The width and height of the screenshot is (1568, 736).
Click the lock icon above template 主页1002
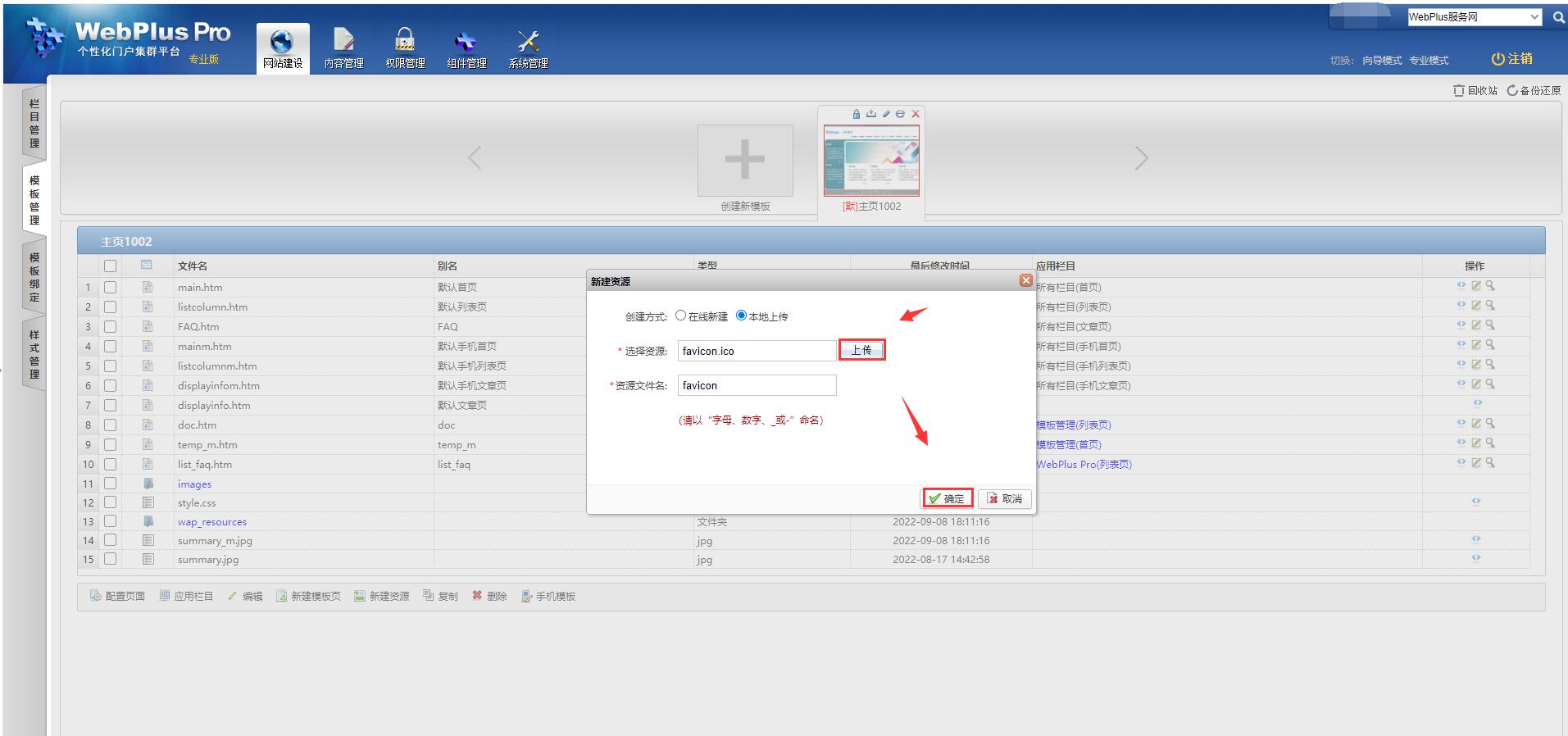click(x=857, y=114)
